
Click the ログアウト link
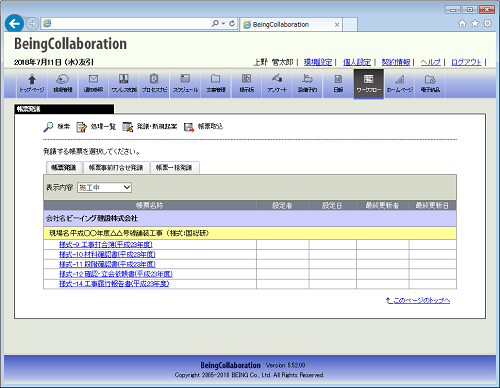click(466, 62)
